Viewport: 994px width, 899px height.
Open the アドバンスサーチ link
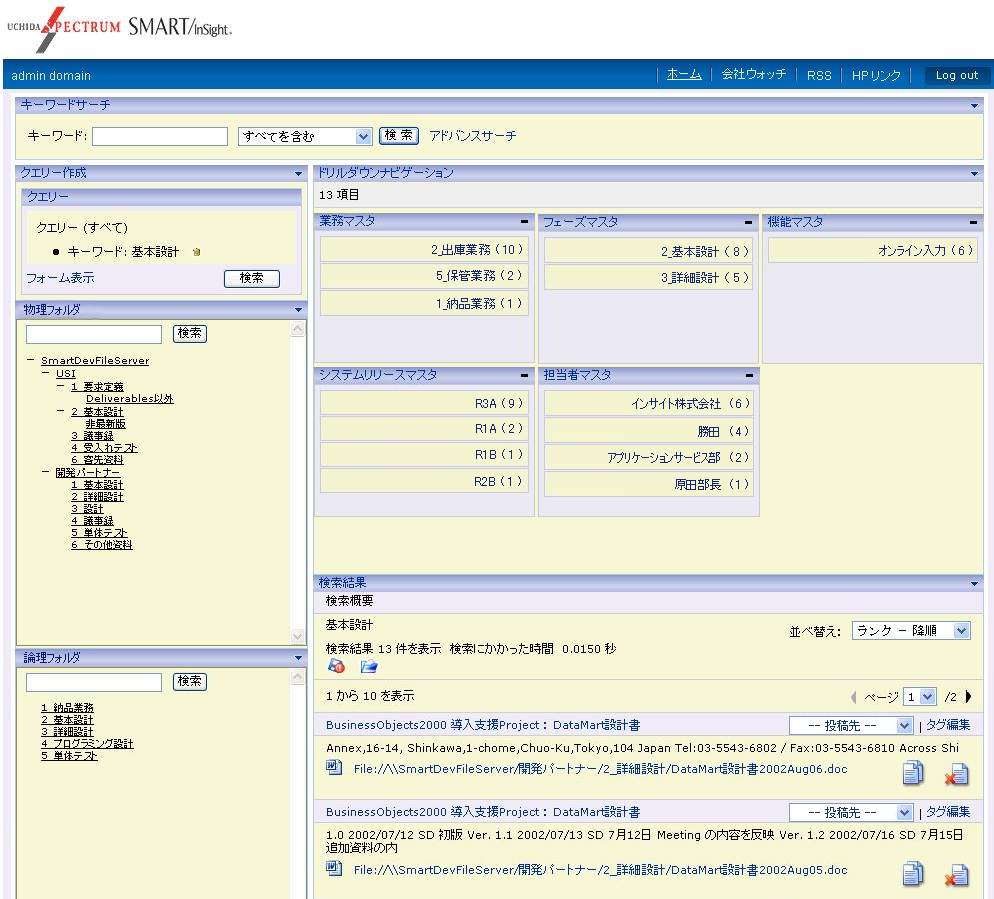tap(473, 136)
